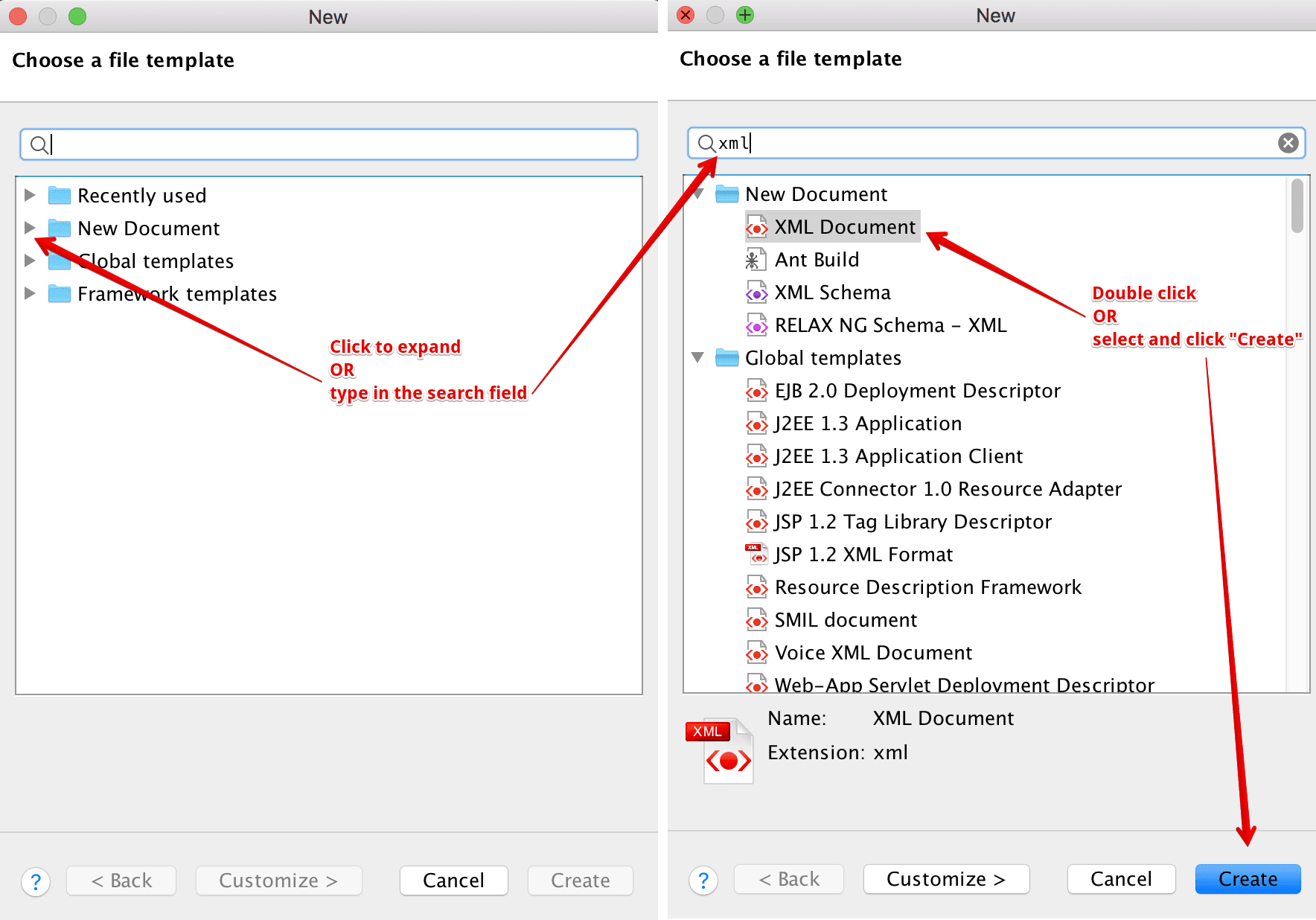The height and width of the screenshot is (920, 1316).
Task: Expand the Framework templates folder
Action: 30,293
